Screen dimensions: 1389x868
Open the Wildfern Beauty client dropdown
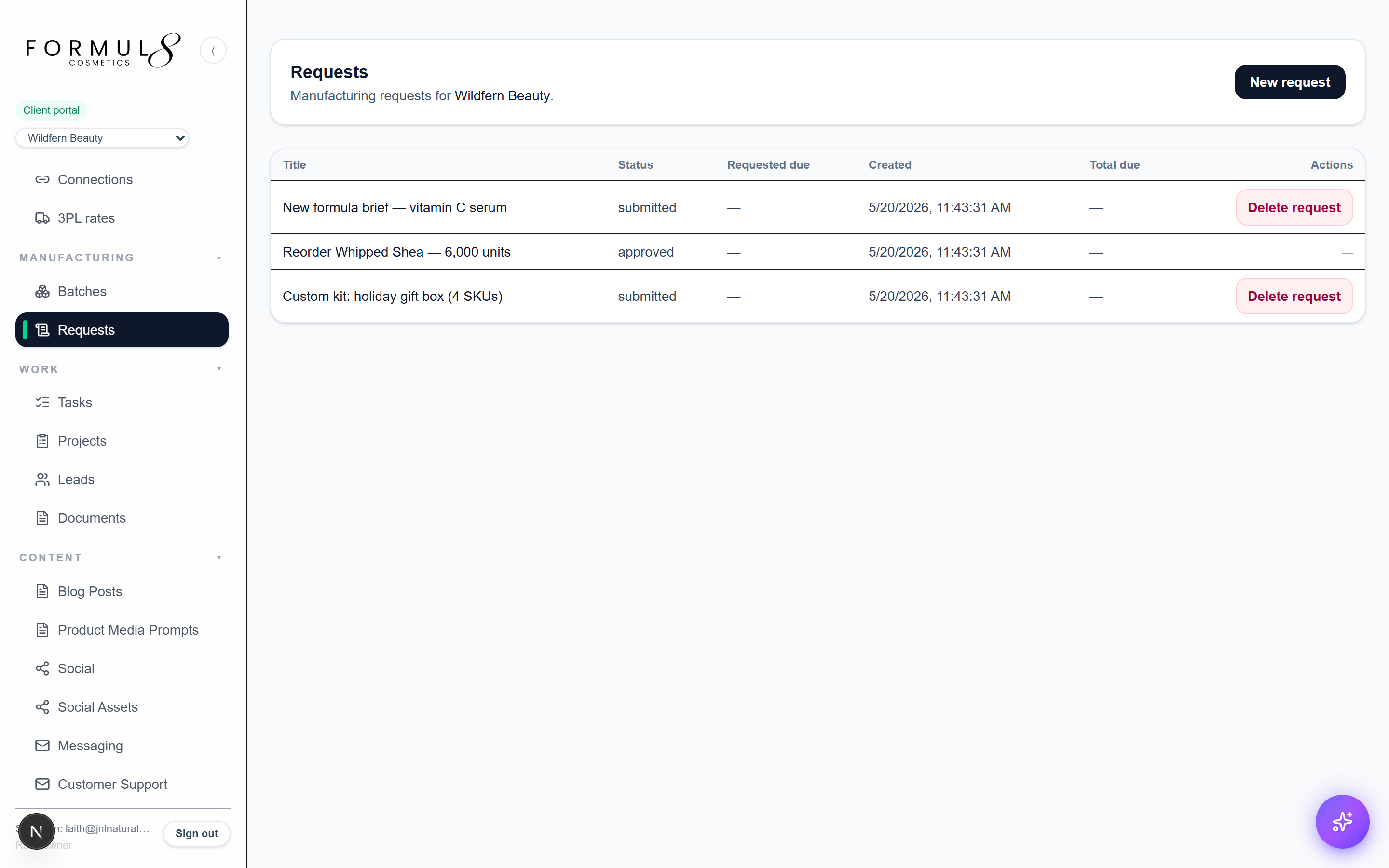(102, 138)
